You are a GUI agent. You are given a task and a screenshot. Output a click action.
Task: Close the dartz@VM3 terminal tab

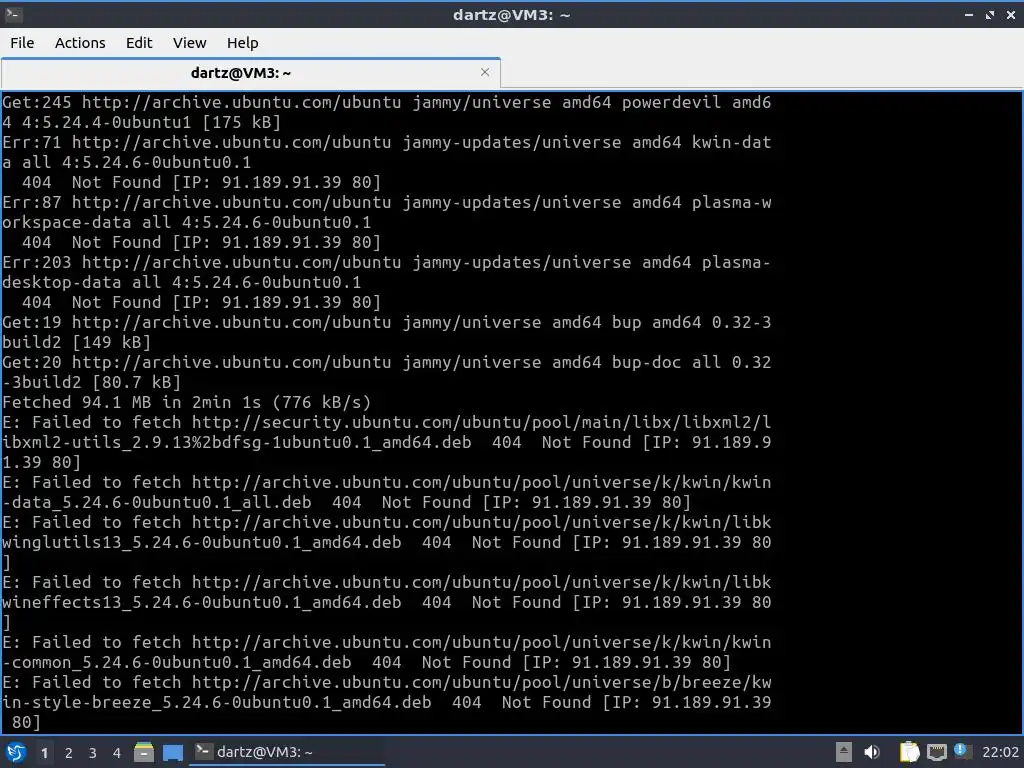click(x=485, y=72)
